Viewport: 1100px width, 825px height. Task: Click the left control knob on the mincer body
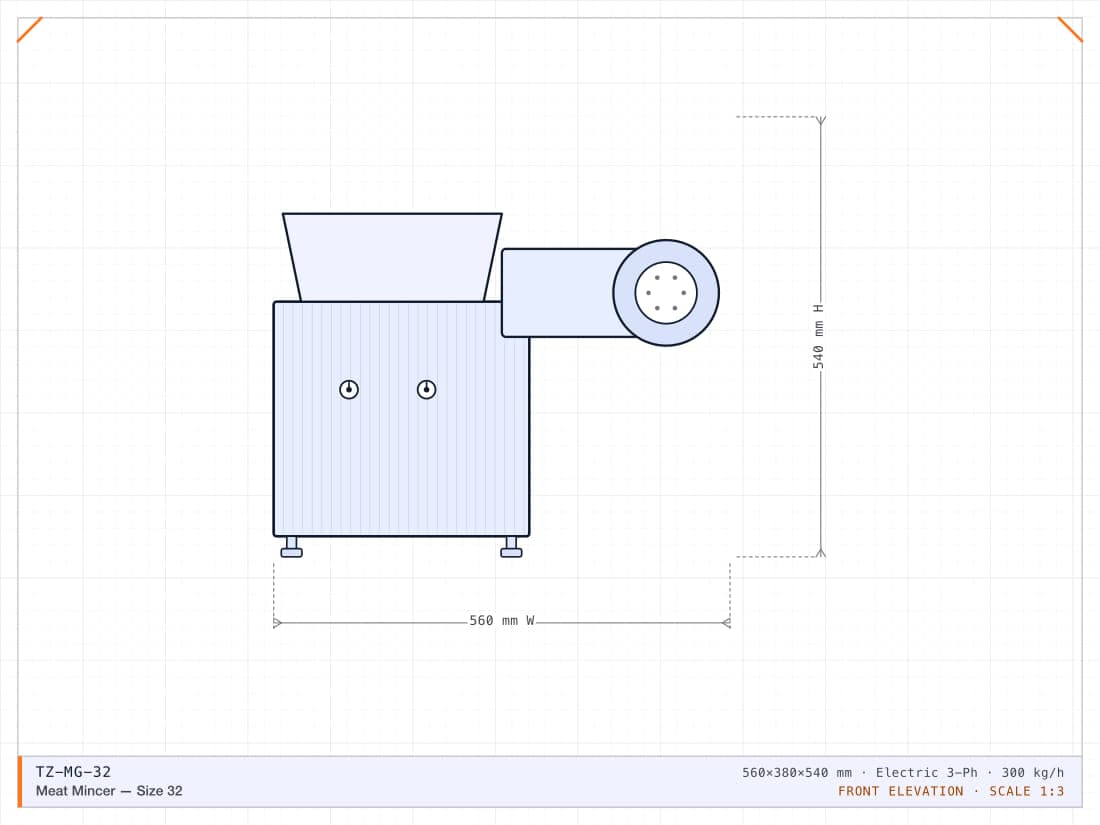(349, 389)
